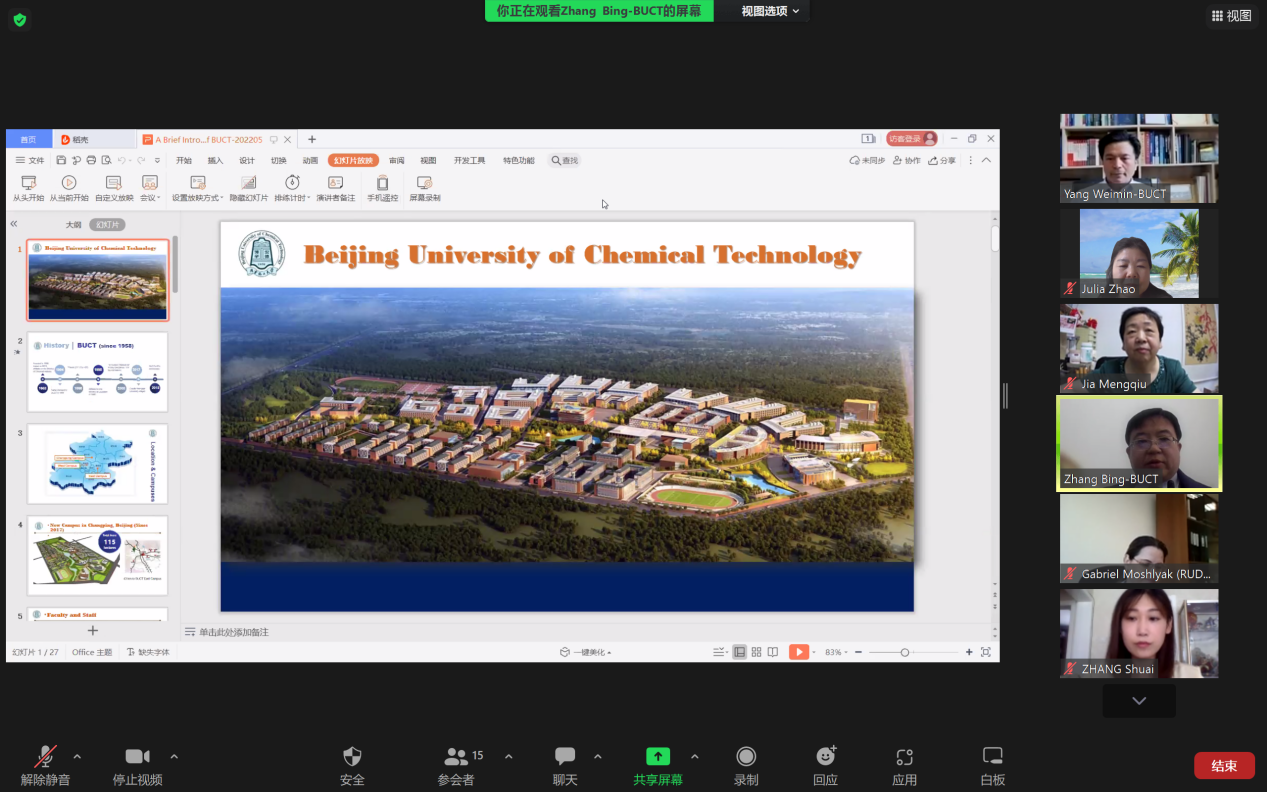
Task: Click the save icon in quick toolbar
Action: (61, 160)
